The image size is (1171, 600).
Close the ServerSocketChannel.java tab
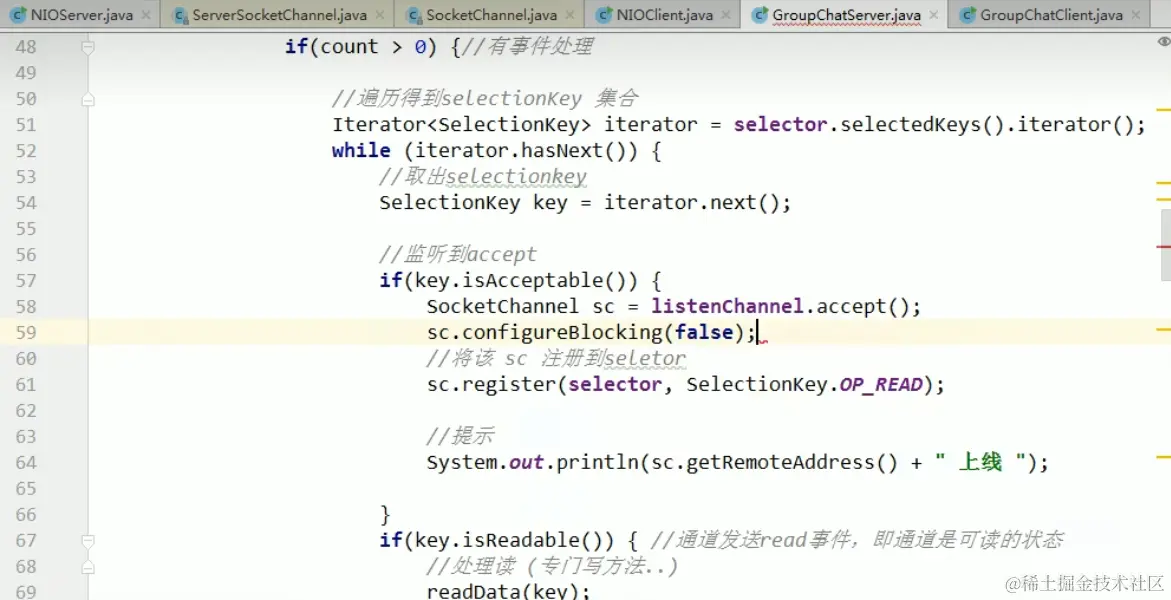(380, 15)
